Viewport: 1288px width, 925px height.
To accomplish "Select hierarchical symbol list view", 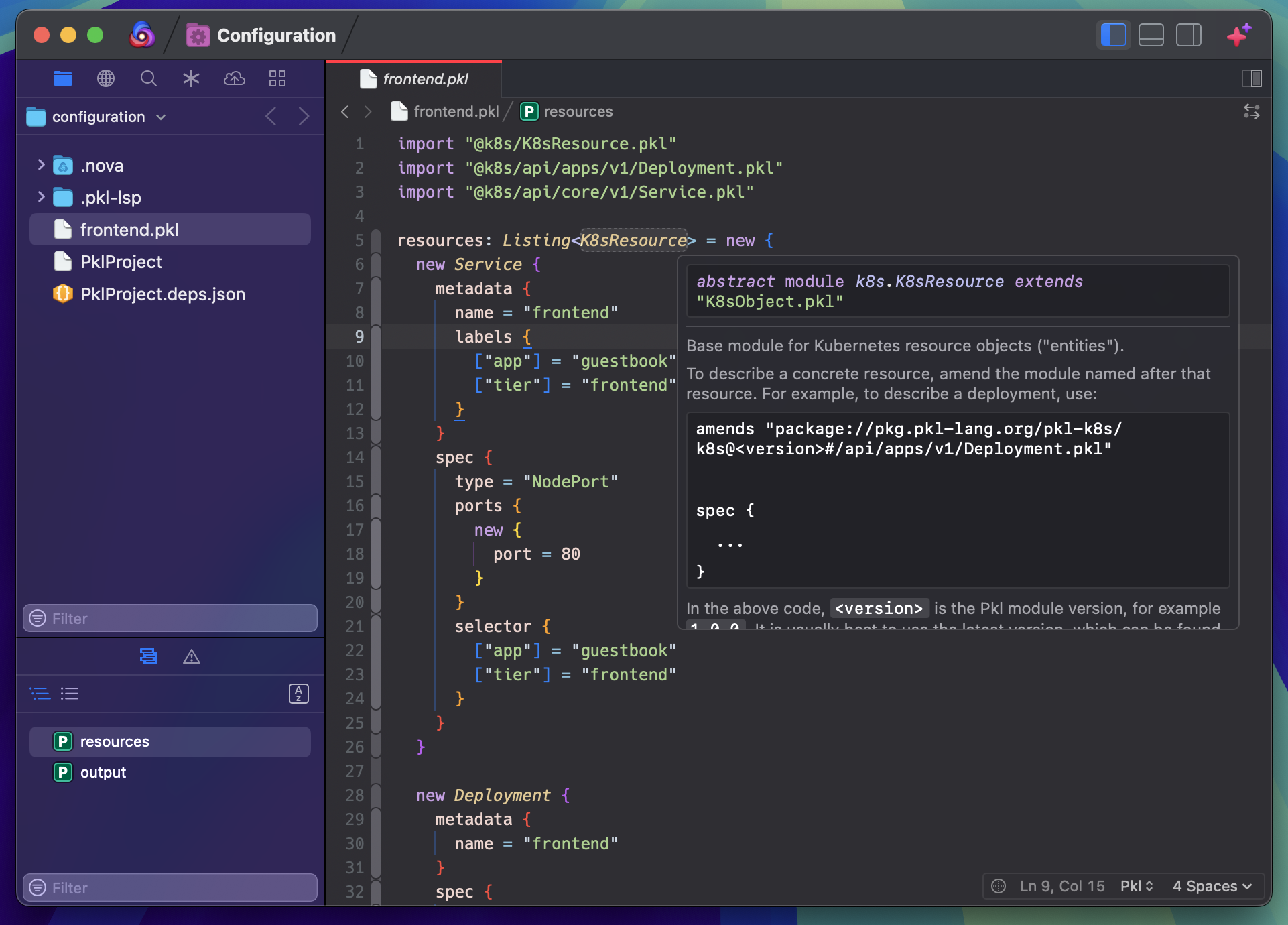I will [x=40, y=694].
